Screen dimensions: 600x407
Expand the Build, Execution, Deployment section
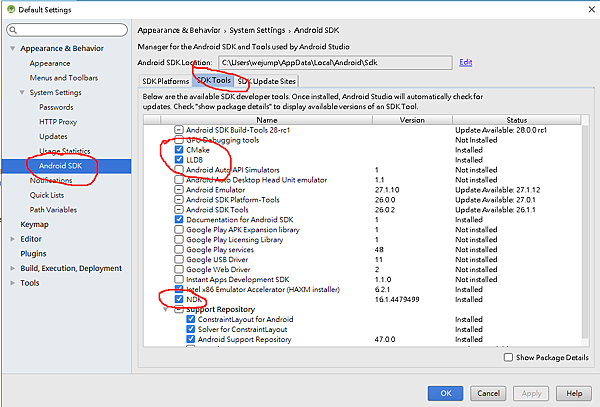click(x=13, y=268)
